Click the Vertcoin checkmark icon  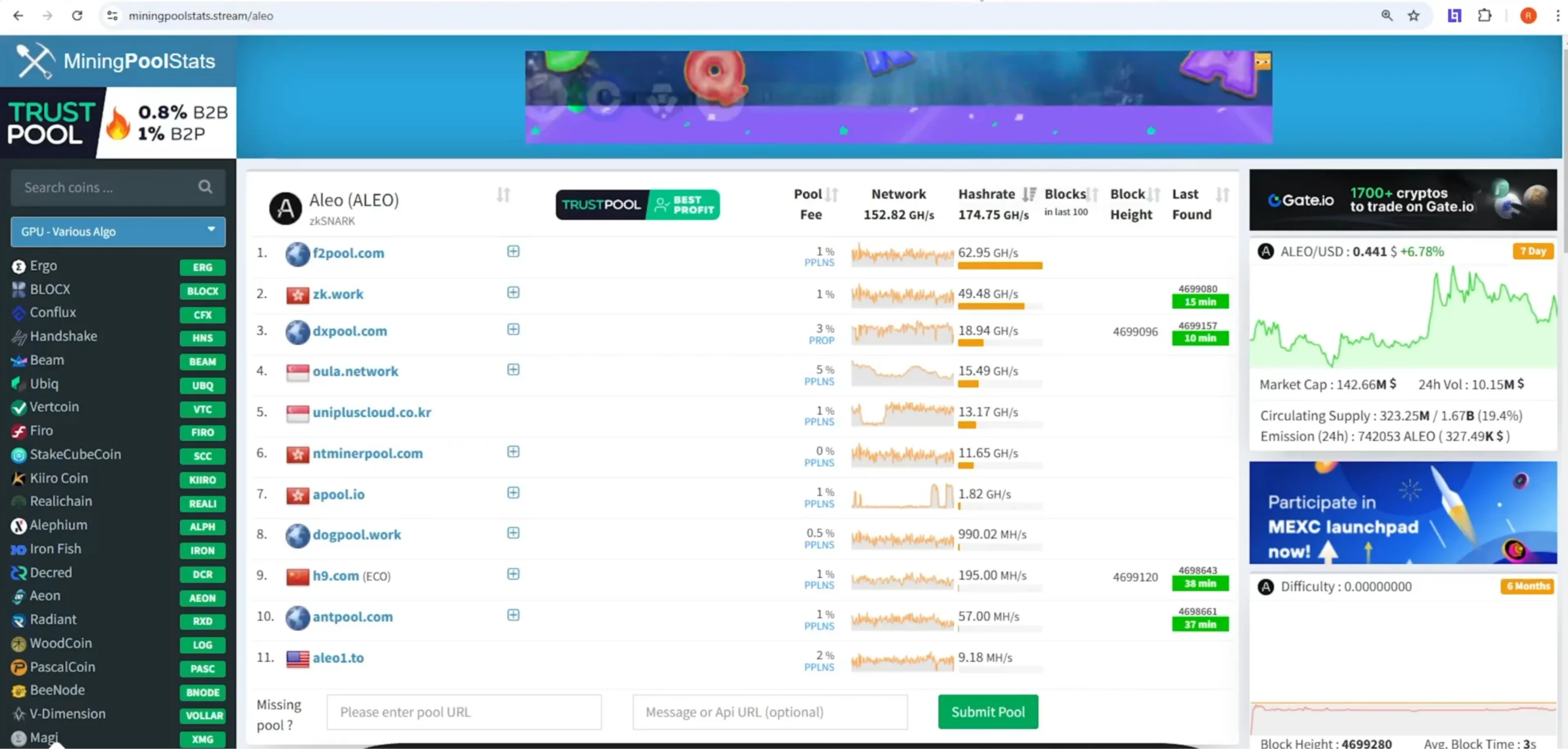(x=19, y=407)
